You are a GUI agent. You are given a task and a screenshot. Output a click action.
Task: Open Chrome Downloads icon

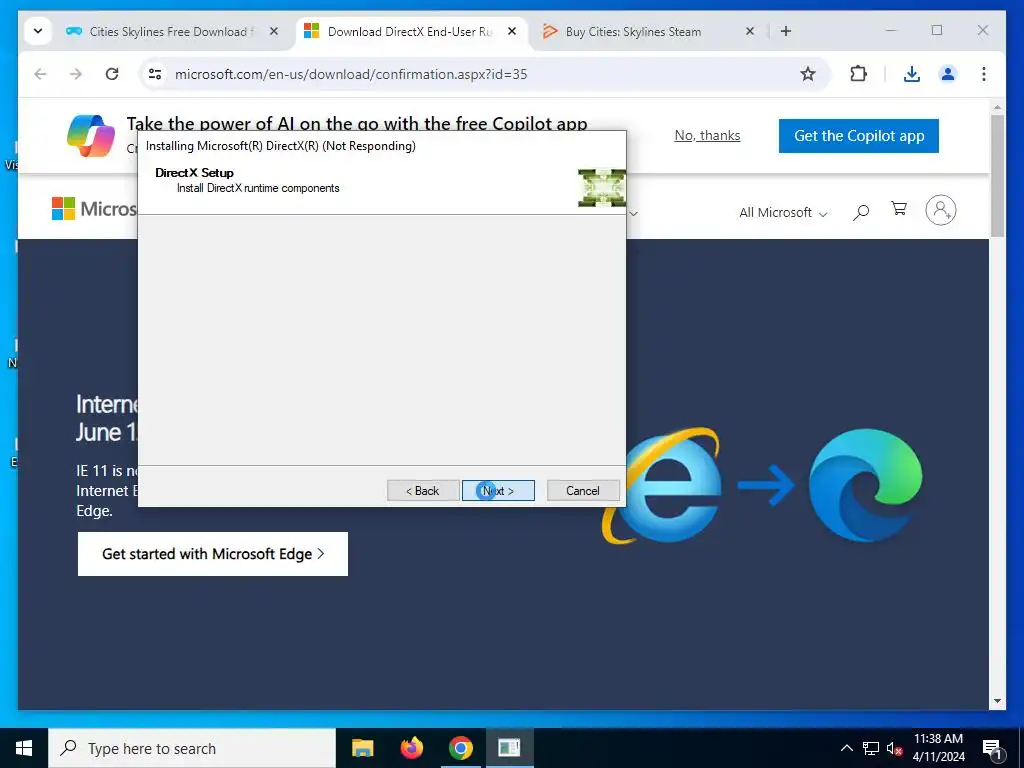click(x=912, y=74)
